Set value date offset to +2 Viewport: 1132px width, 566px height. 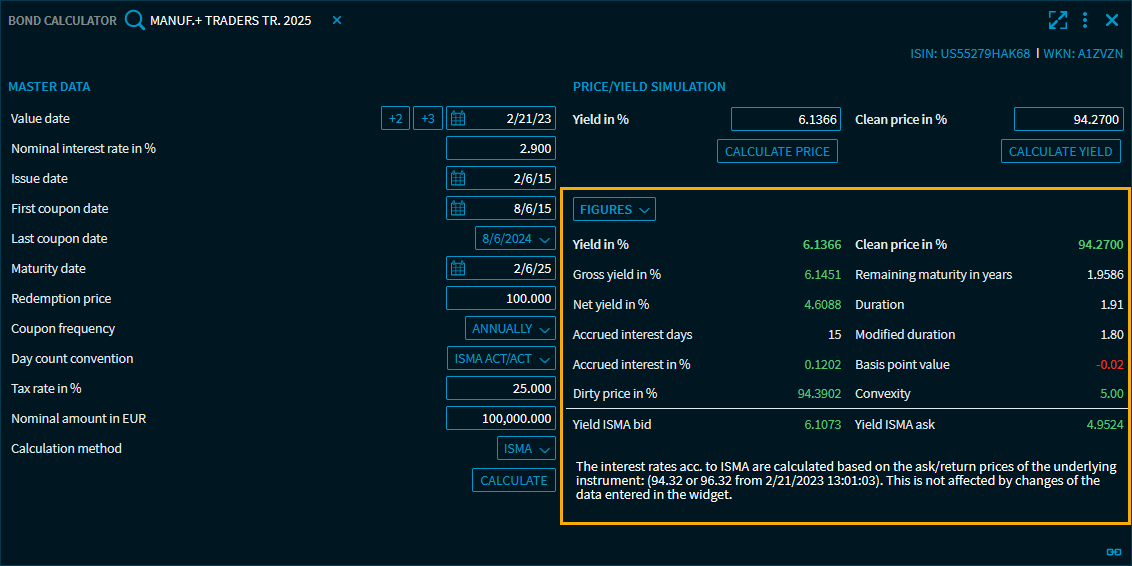click(x=395, y=119)
